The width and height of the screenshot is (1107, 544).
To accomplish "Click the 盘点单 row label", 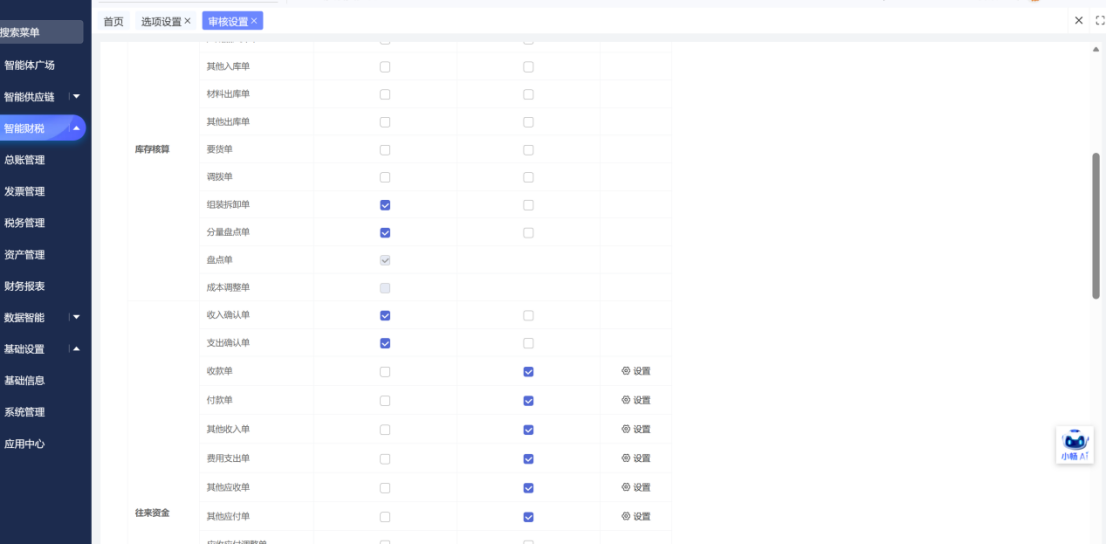I will (x=220, y=260).
